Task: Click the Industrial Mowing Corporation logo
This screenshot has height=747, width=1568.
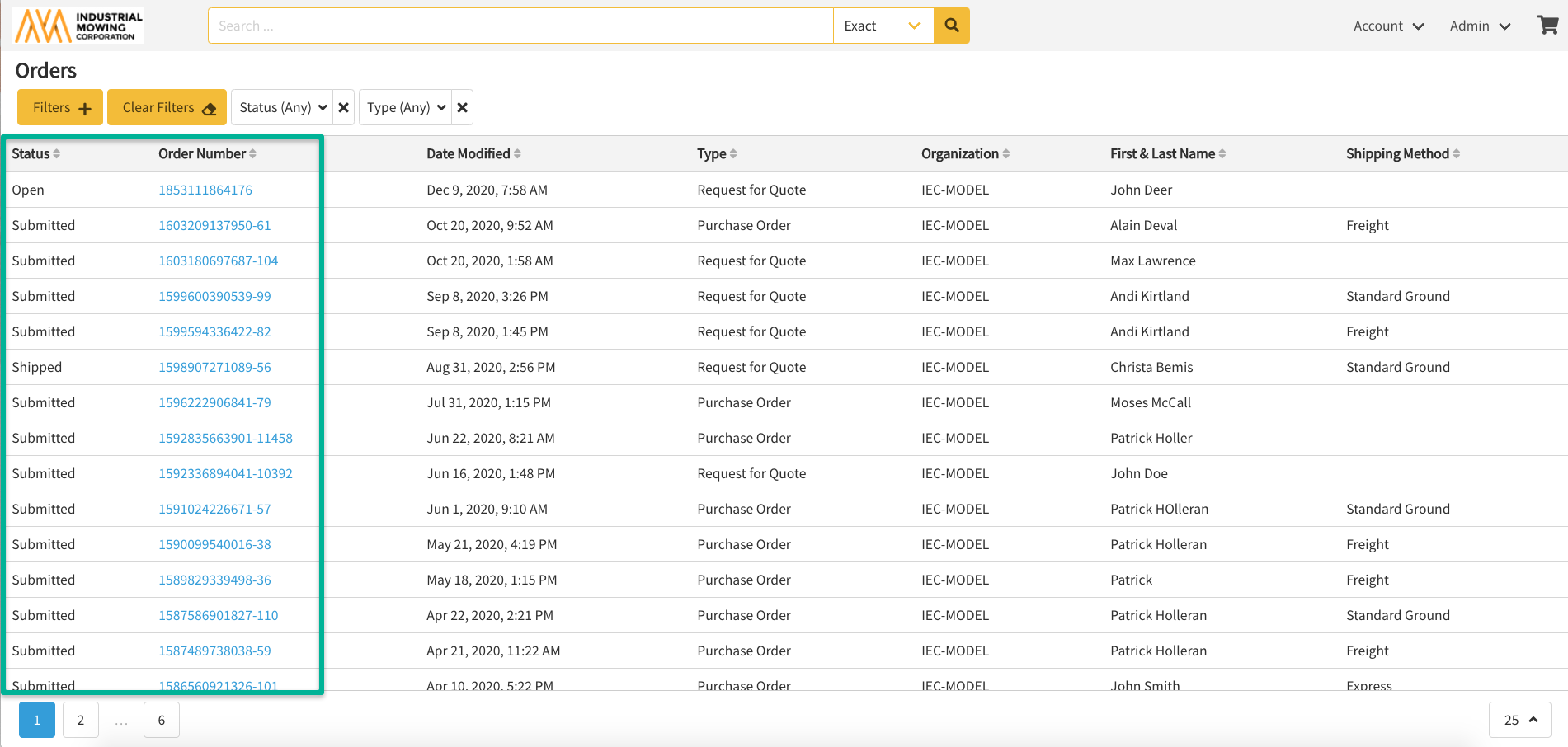Action: coord(78,26)
